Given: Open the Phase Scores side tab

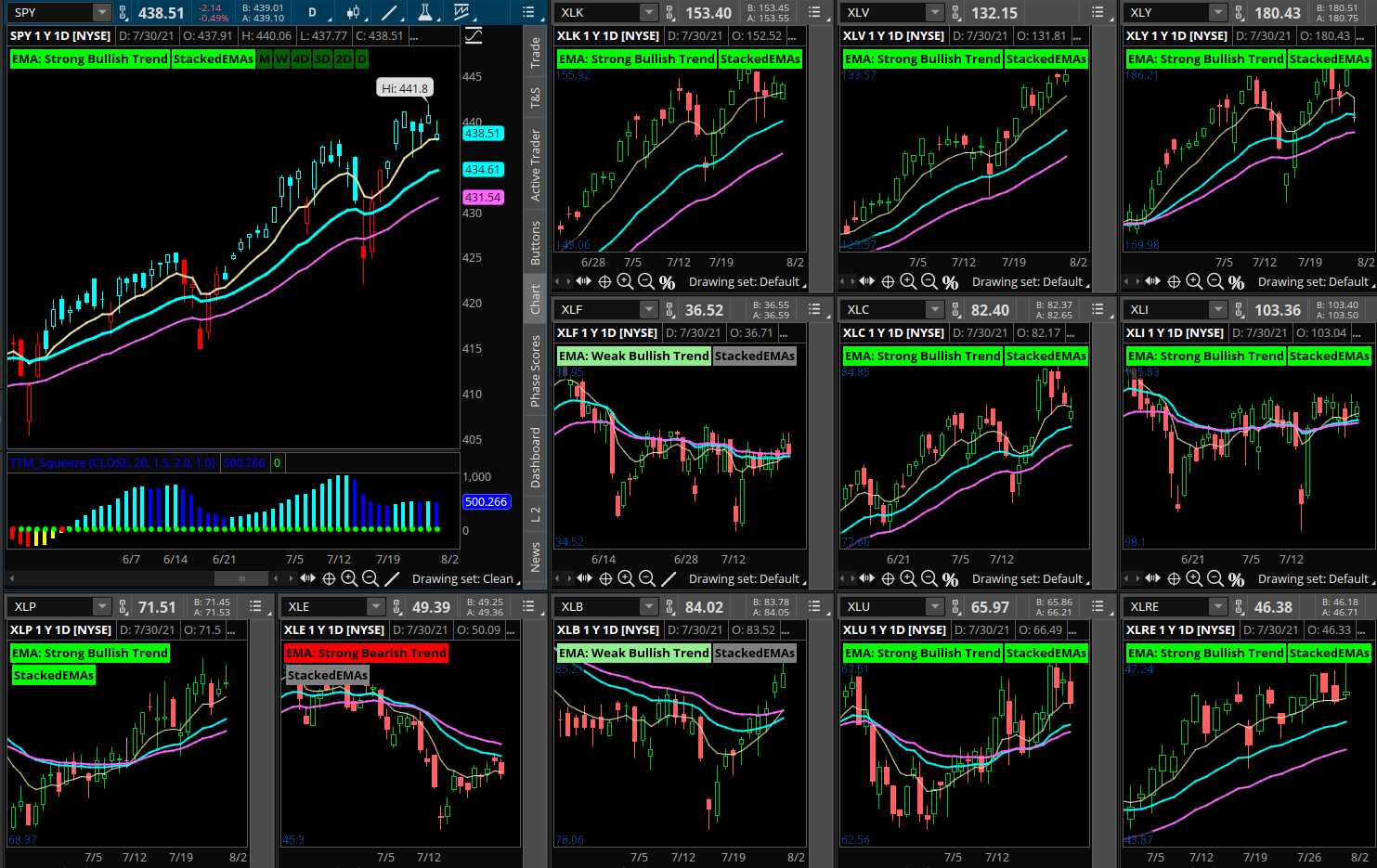Looking at the screenshot, I should (x=536, y=371).
